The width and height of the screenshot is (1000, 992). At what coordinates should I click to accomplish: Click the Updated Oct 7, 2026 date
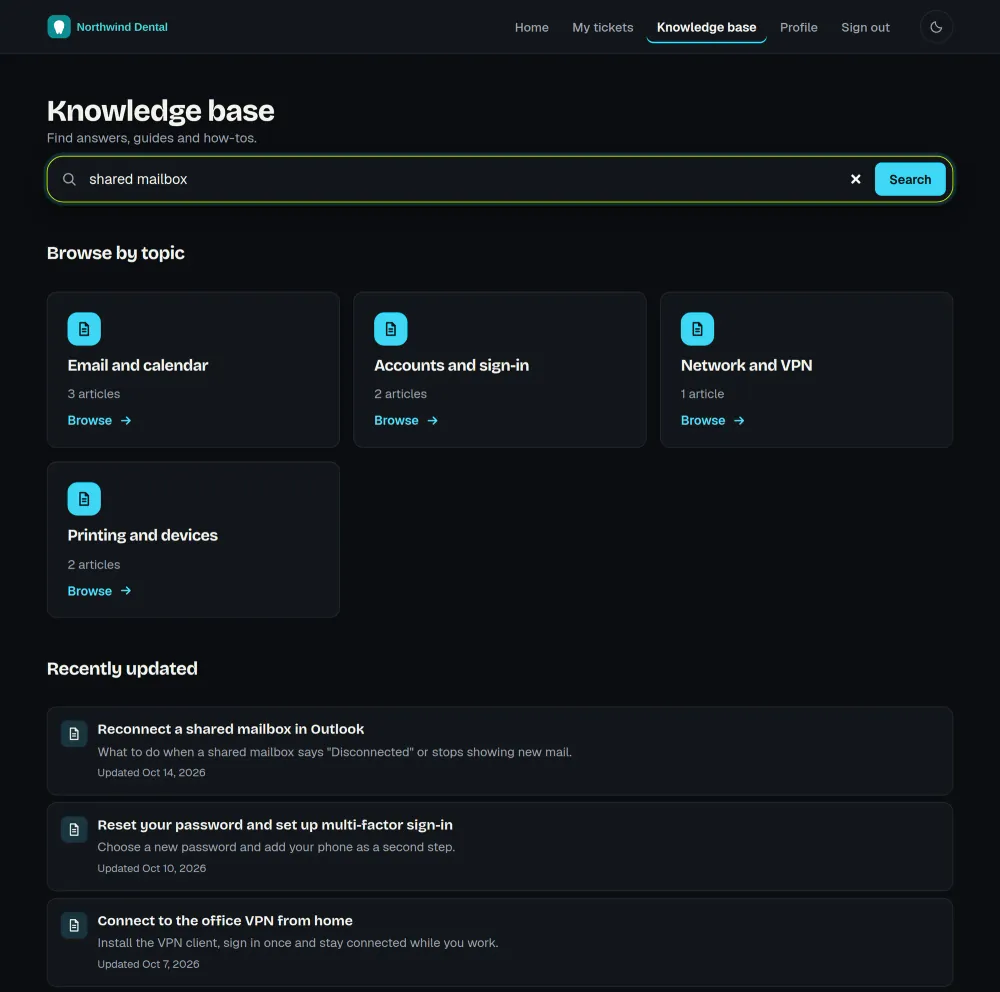[x=148, y=964]
